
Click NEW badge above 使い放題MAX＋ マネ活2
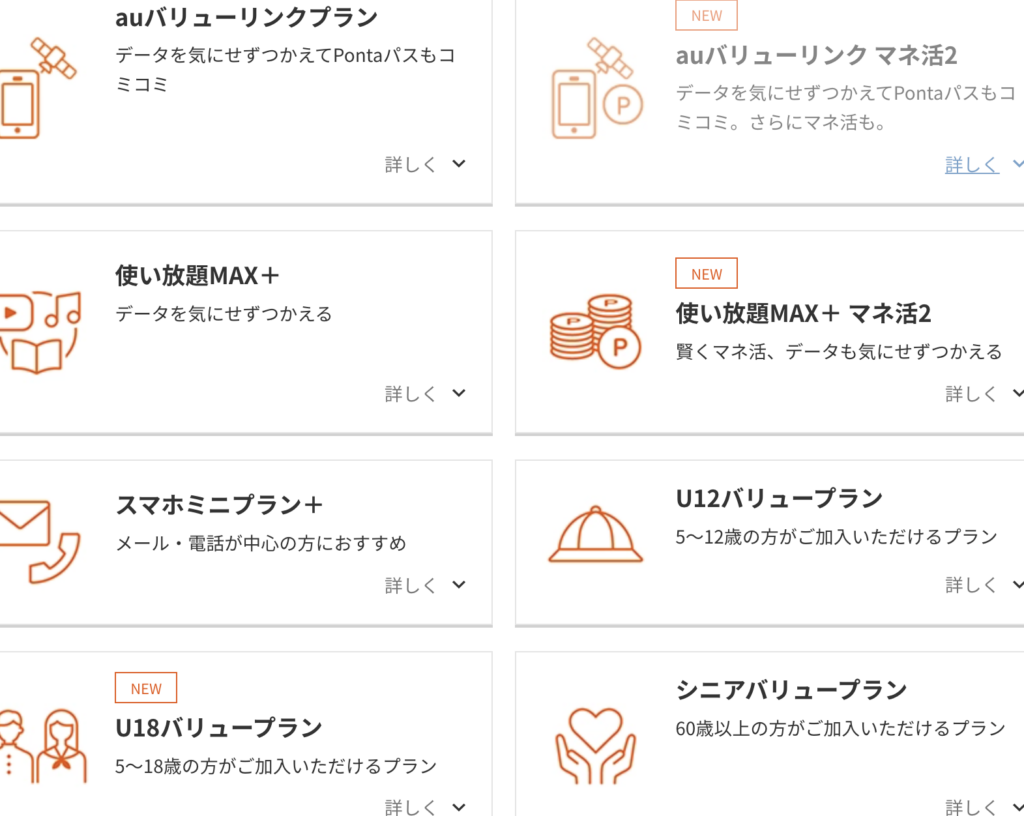click(706, 274)
